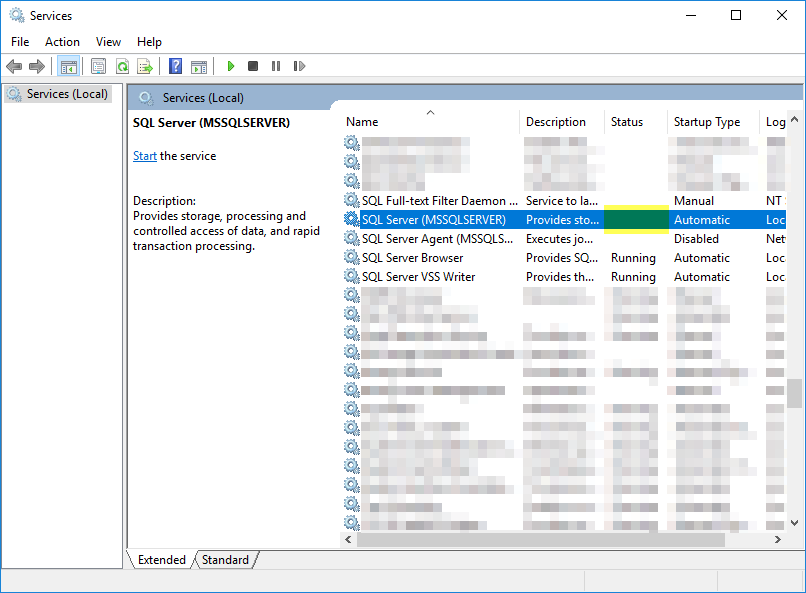Click gear icon of SQL Server VSS Writer row
This screenshot has height=593, width=806.
point(352,276)
